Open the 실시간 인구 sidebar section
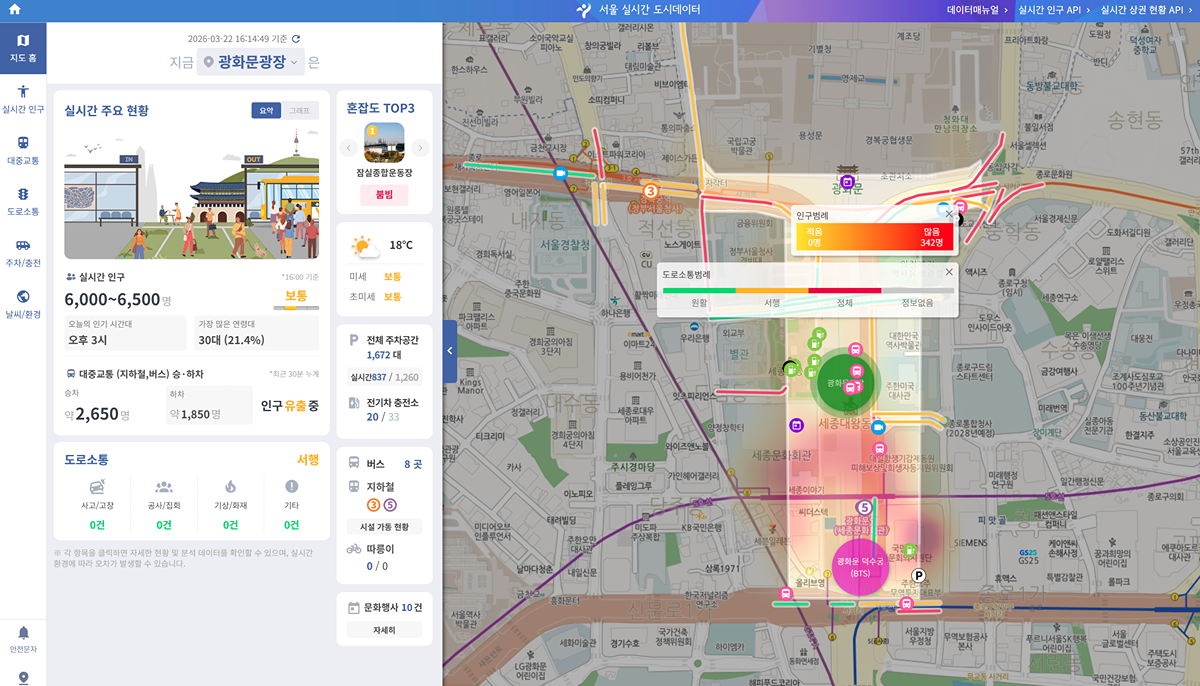Viewport: 1200px width, 686px height. (x=23, y=99)
